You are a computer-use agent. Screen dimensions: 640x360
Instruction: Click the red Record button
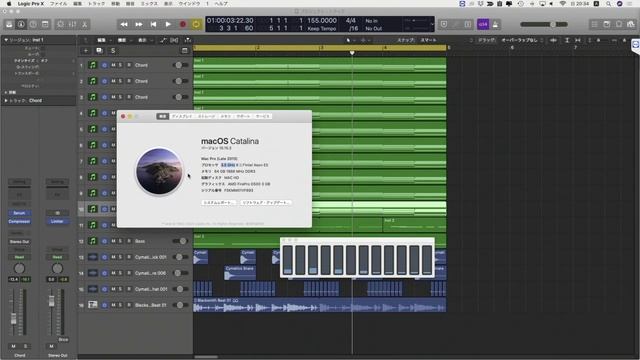[183, 24]
